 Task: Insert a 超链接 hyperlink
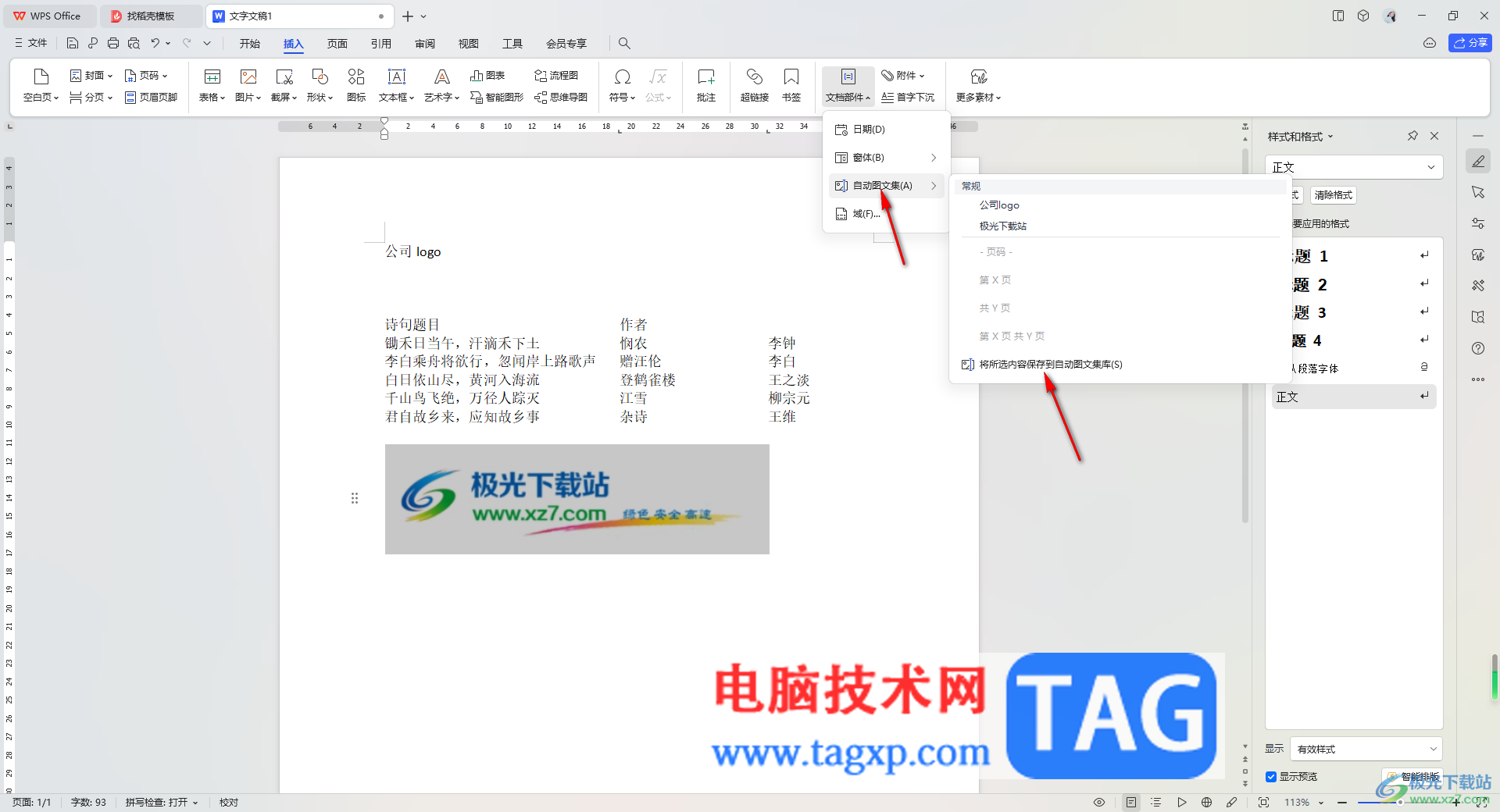tap(755, 85)
